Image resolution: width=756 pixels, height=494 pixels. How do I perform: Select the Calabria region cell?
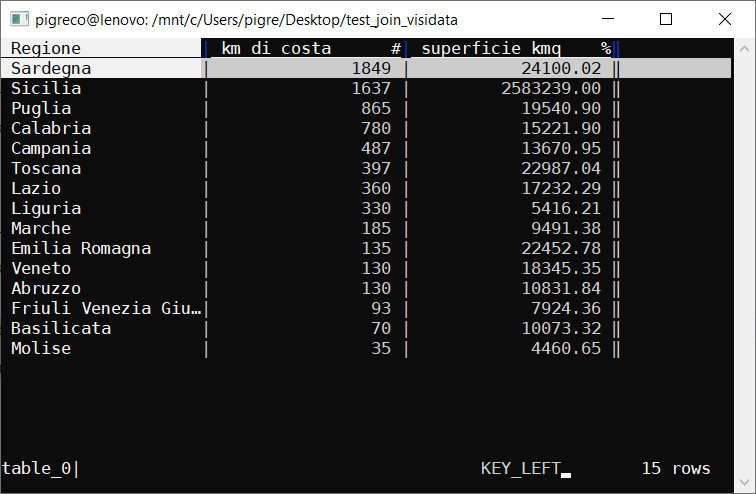tap(51, 129)
